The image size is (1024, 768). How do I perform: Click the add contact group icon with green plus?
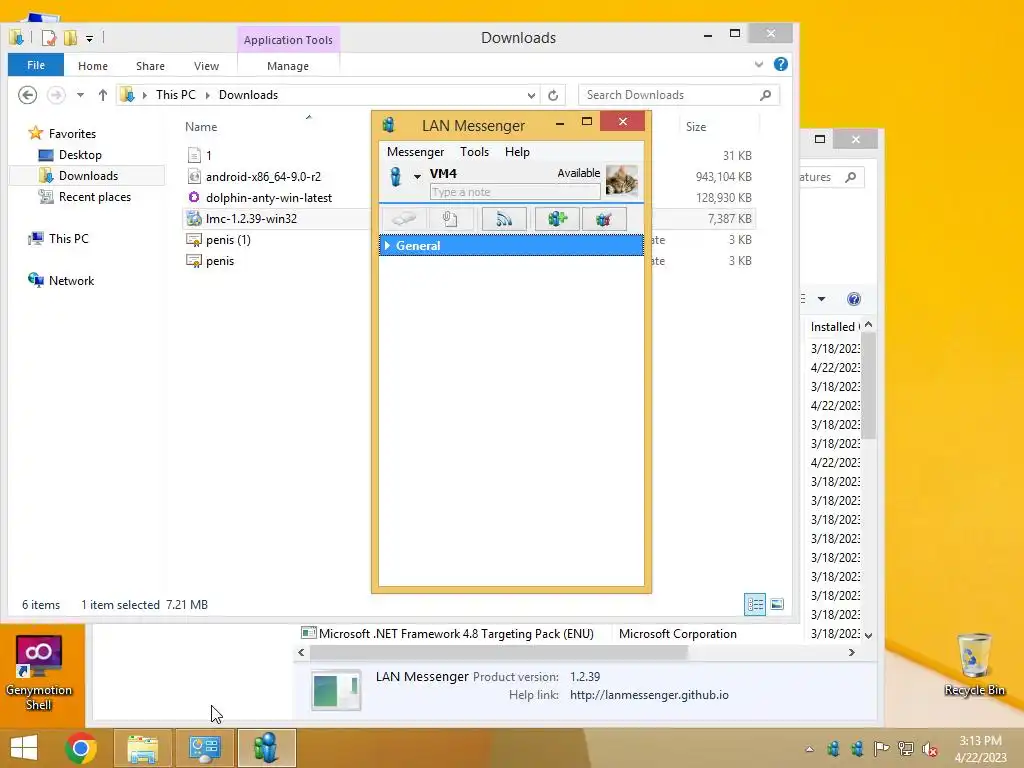[x=557, y=219]
